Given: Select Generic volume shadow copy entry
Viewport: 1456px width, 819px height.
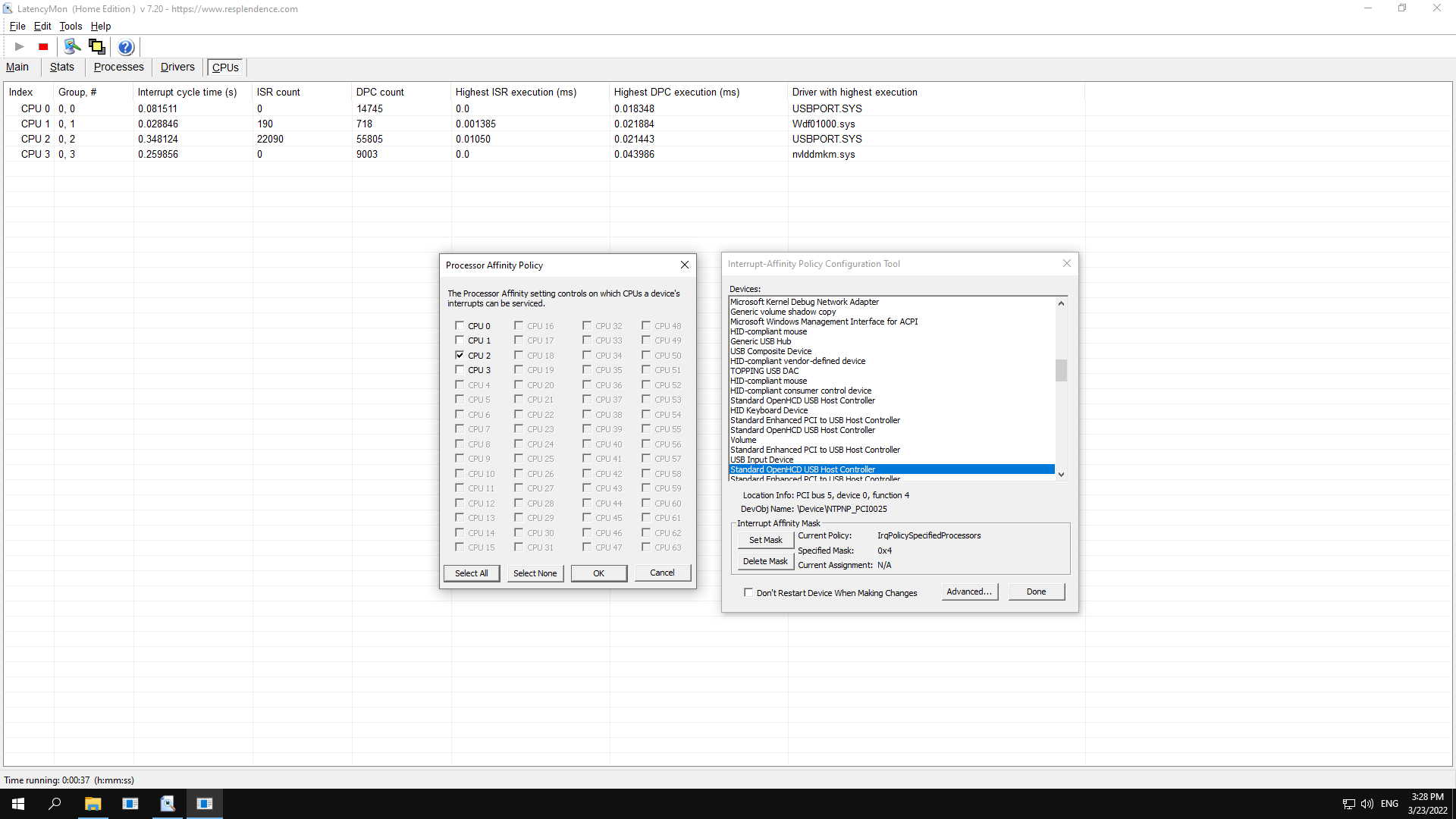Looking at the screenshot, I should [892, 312].
